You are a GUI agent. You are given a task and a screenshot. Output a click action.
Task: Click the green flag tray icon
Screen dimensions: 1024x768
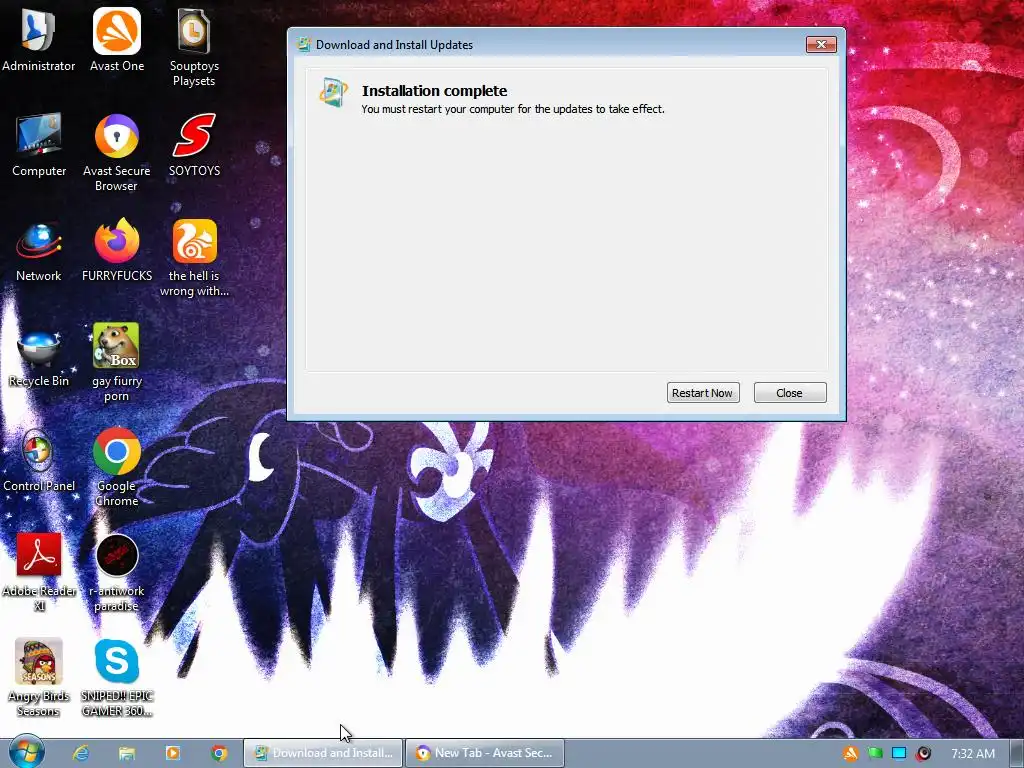(x=875, y=754)
